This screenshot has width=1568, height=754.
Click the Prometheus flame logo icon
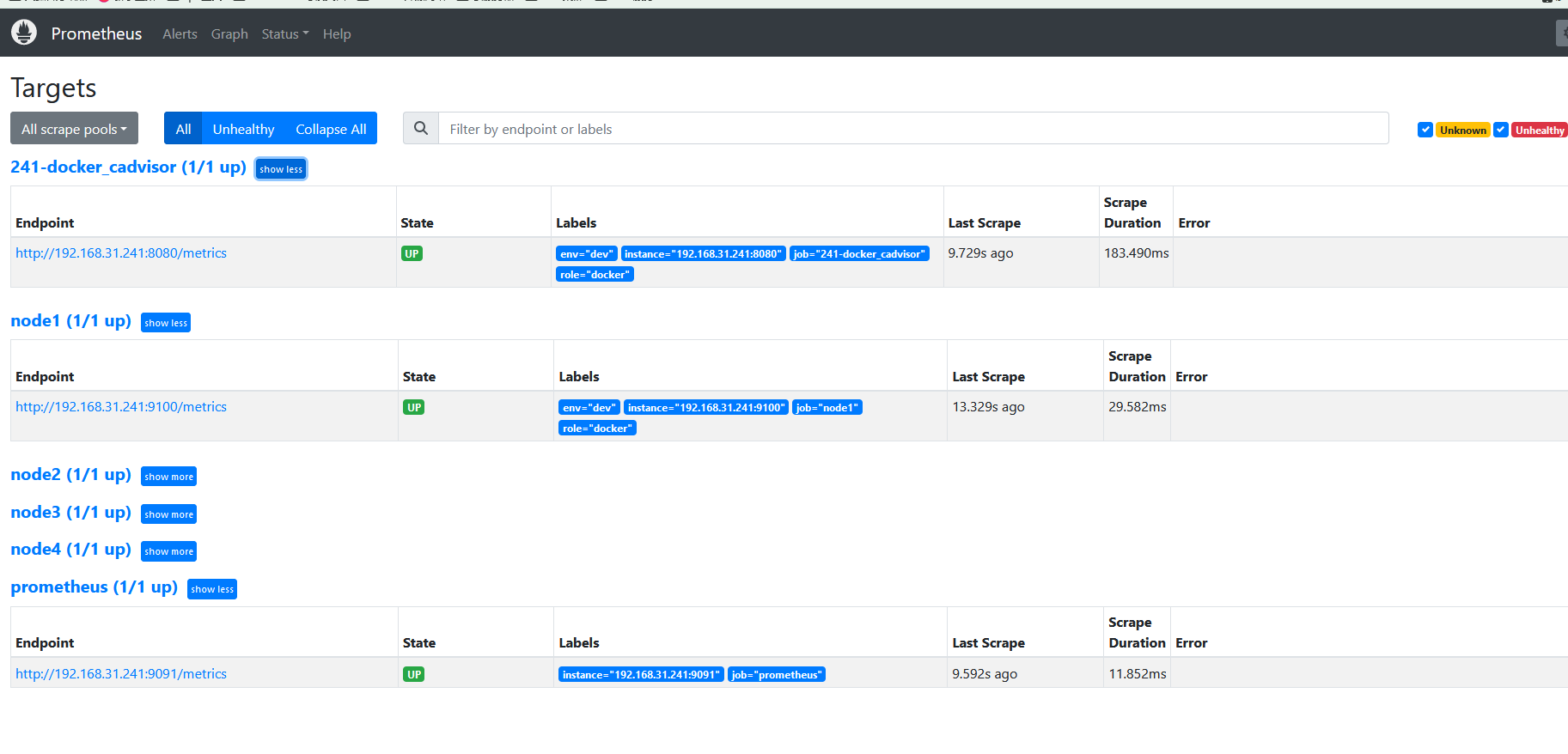point(24,33)
